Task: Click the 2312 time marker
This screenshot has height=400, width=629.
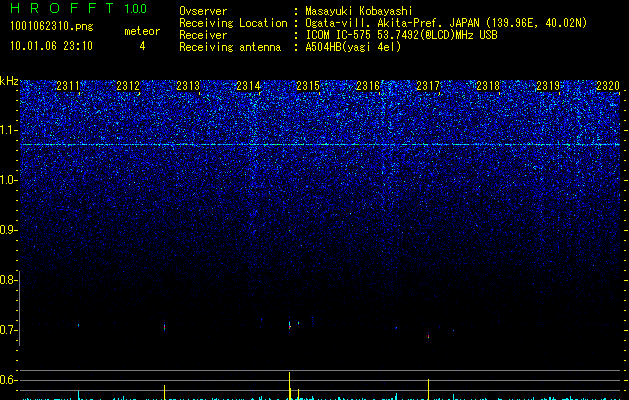Action: pyautogui.click(x=128, y=85)
